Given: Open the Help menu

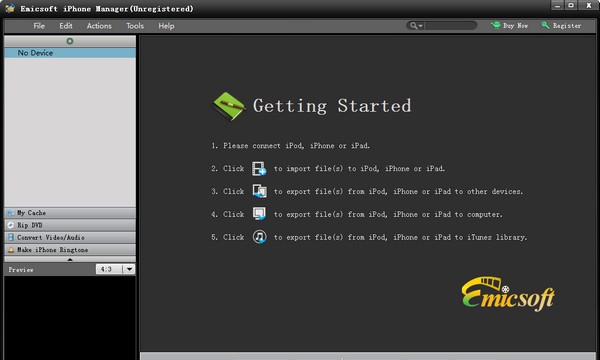Looking at the screenshot, I should 166,26.
